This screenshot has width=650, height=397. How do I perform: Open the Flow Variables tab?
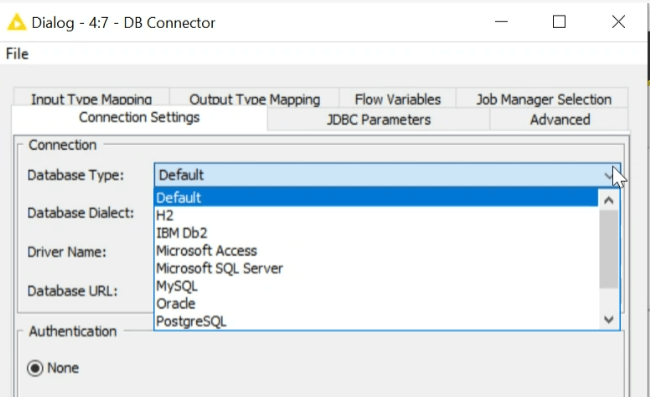click(x=398, y=98)
